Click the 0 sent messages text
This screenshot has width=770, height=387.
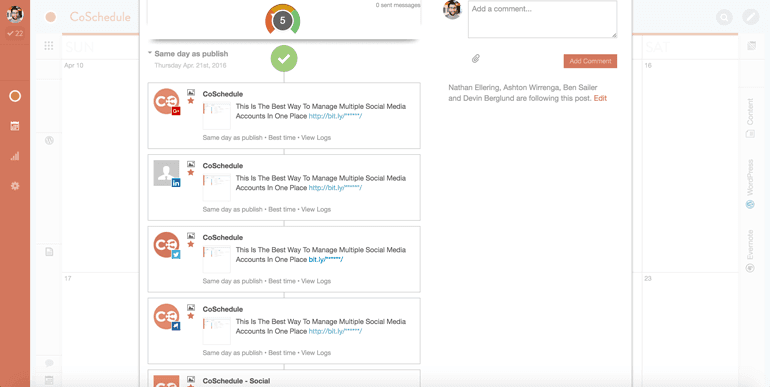coord(398,5)
